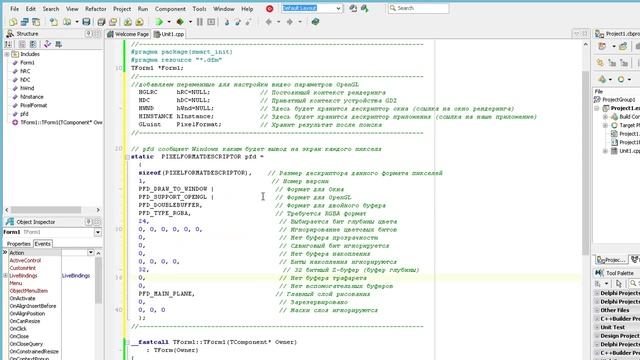
Task: Click the Trace Into debug icon
Action: [x=227, y=22]
